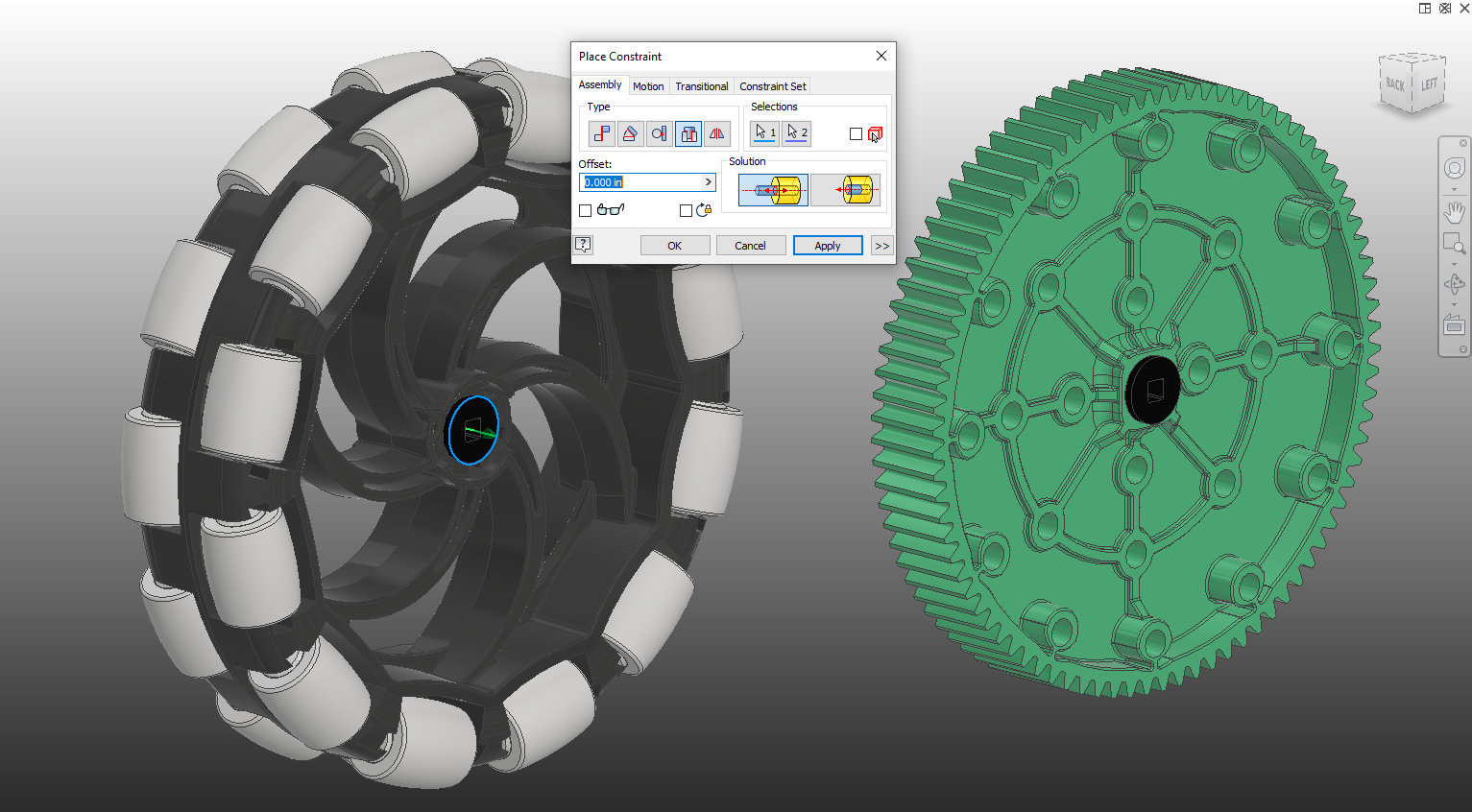Open the navigation wheel dropdown arrow
1472x812 pixels.
pos(1455,189)
